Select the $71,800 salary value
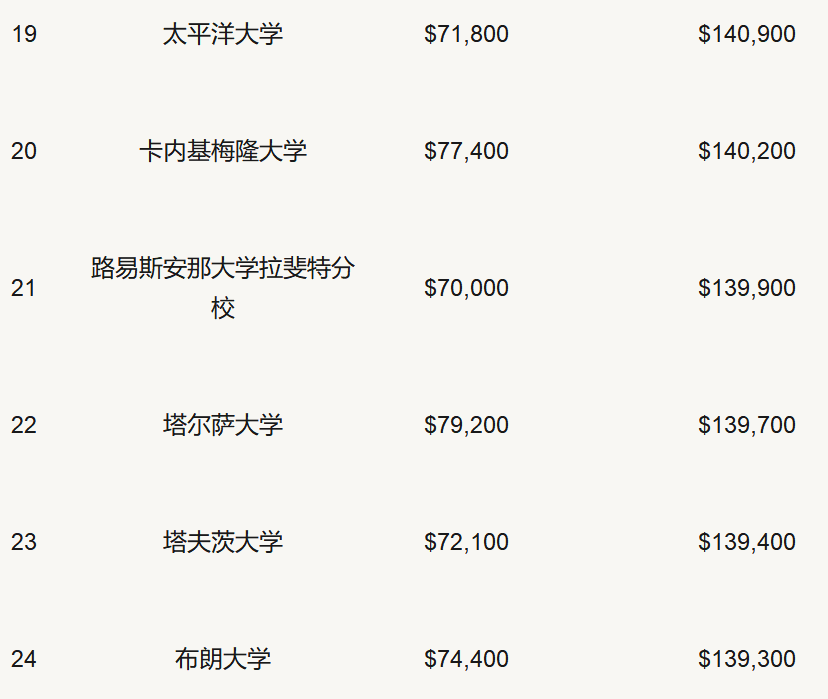This screenshot has width=828, height=699. (466, 35)
